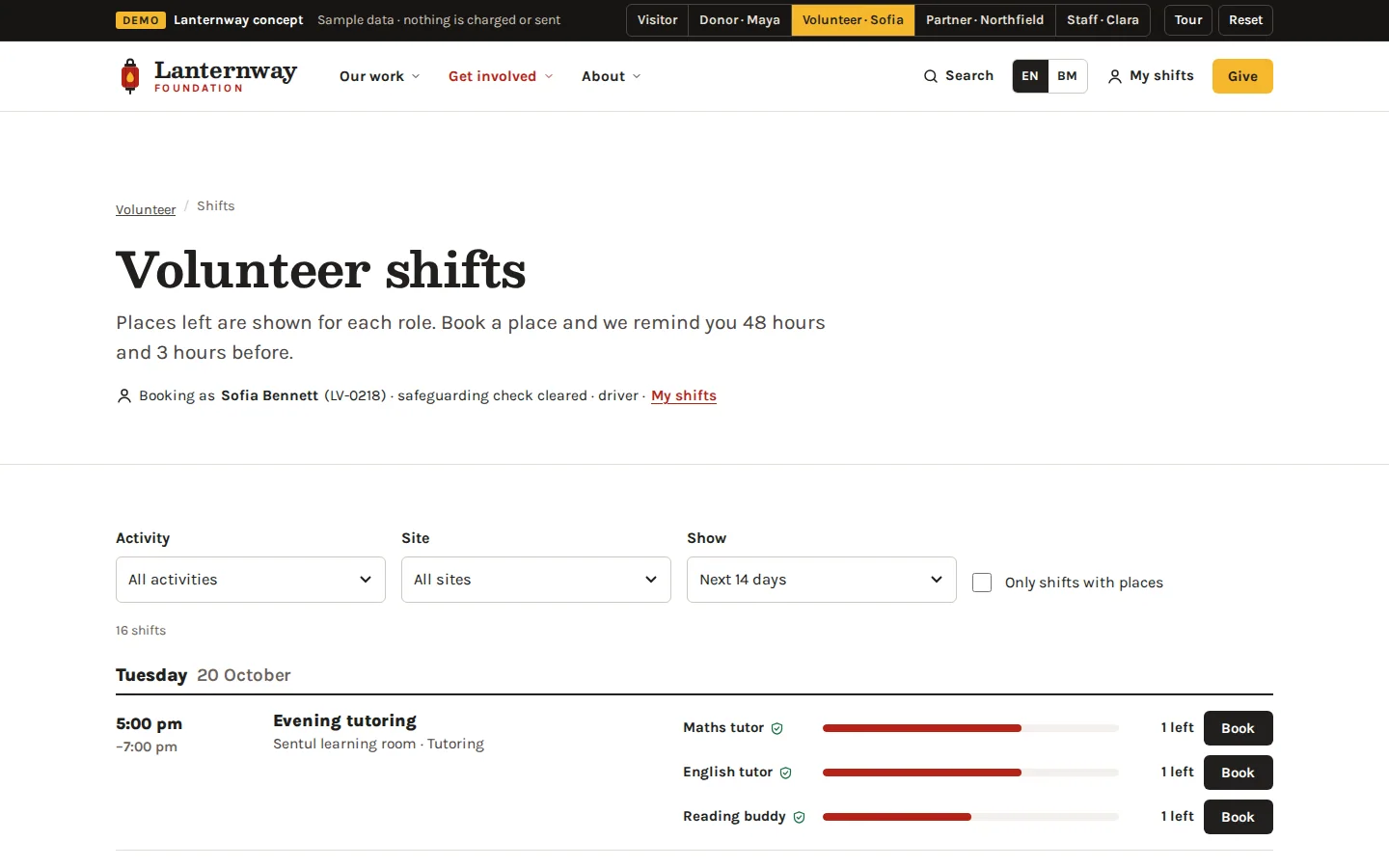Open the Site dropdown
The width and height of the screenshot is (1389, 868).
coord(536,580)
